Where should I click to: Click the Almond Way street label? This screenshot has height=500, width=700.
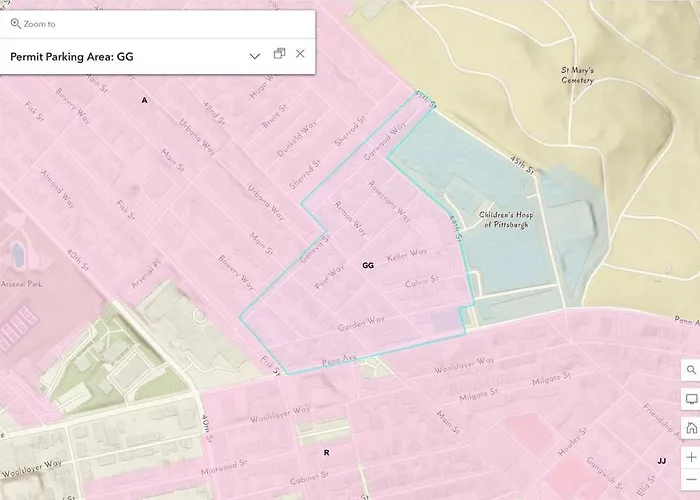[58, 189]
